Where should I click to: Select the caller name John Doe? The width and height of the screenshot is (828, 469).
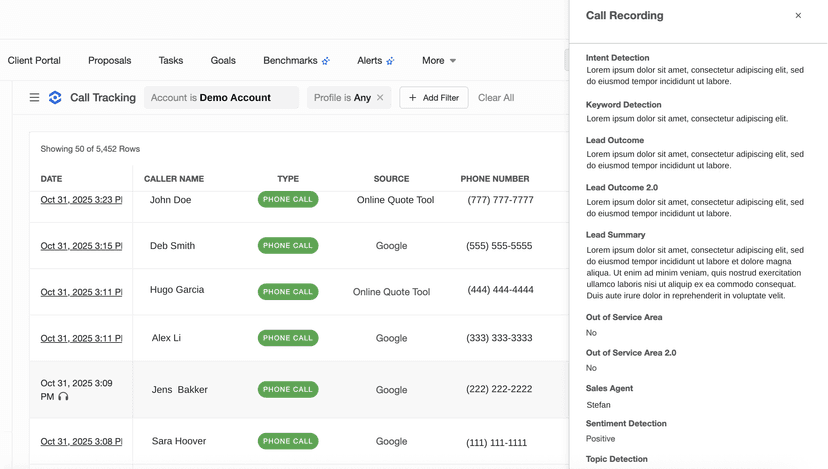[170, 200]
